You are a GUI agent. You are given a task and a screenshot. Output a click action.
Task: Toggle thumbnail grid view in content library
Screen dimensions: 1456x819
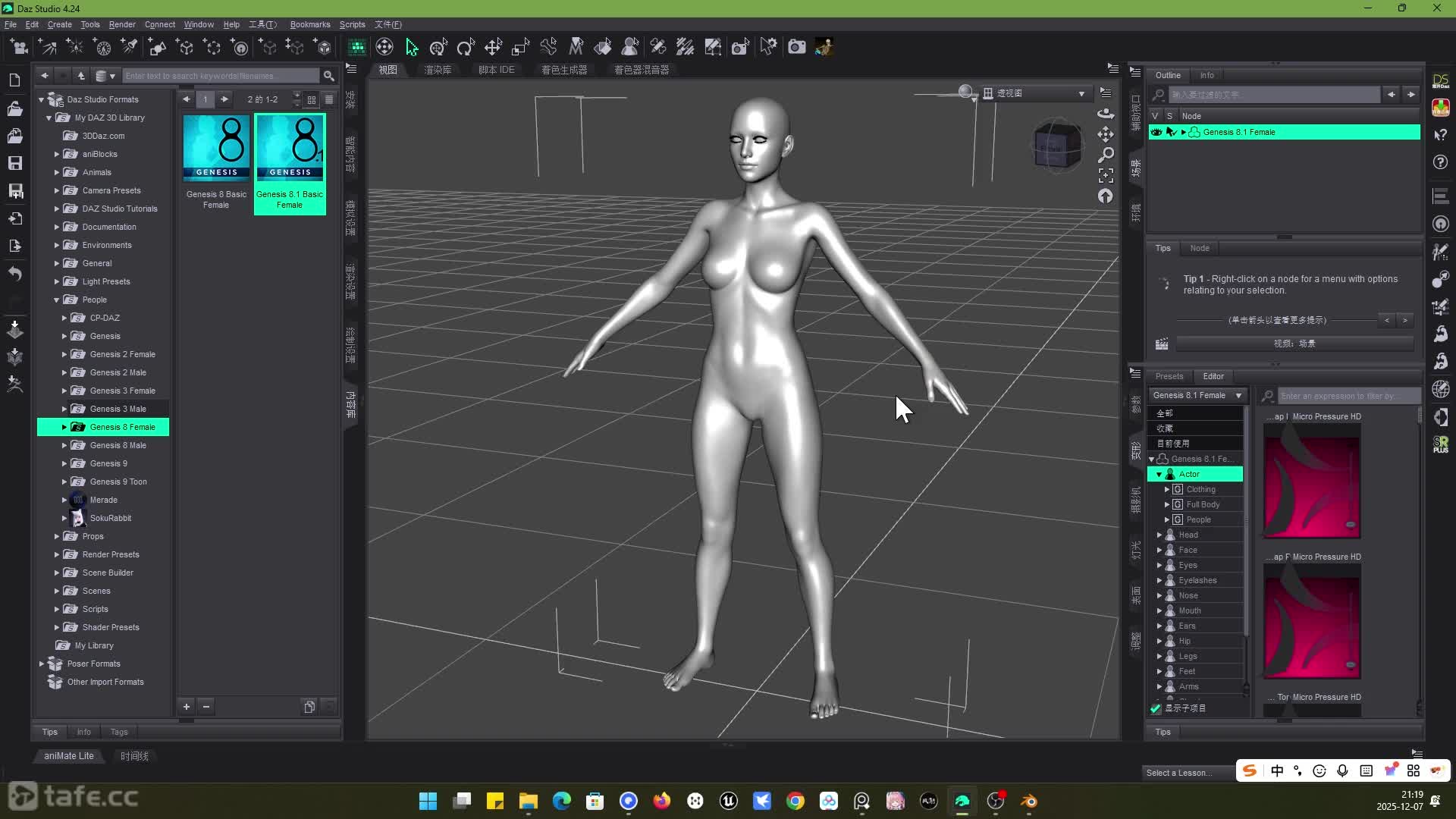click(312, 99)
